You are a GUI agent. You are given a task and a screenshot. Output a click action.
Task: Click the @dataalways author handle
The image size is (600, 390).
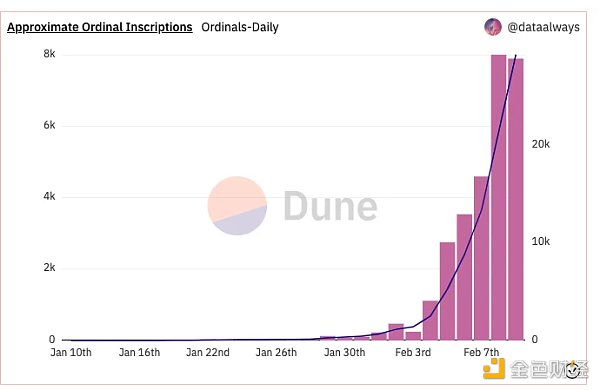[x=543, y=27]
